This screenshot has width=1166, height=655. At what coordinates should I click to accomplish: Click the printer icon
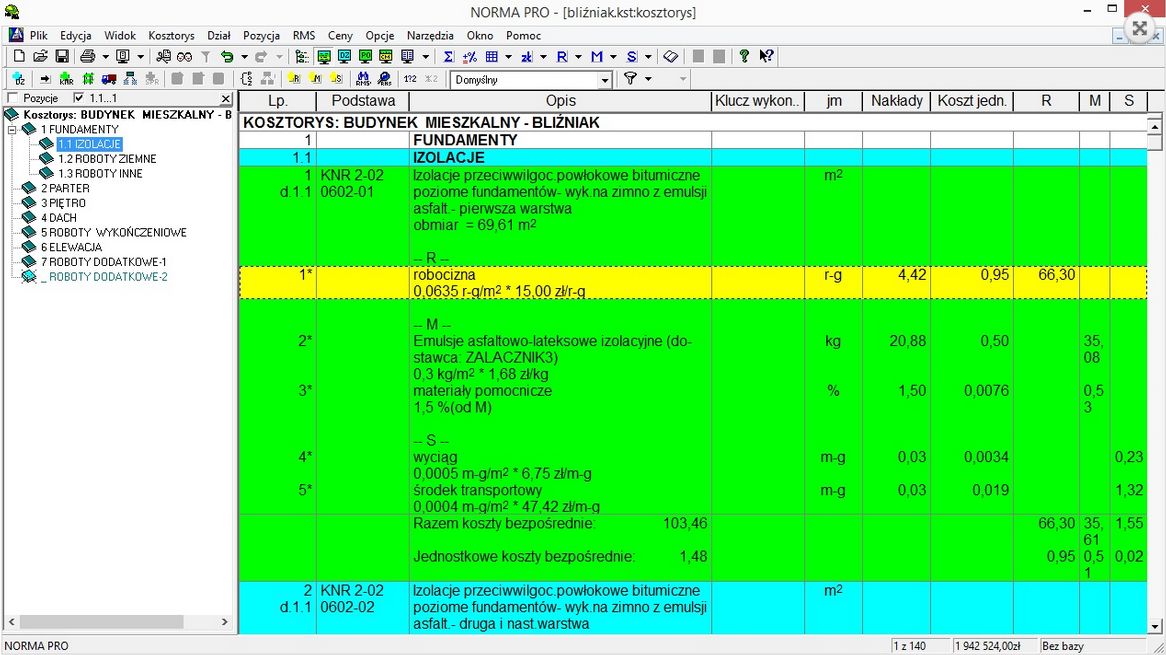click(88, 57)
